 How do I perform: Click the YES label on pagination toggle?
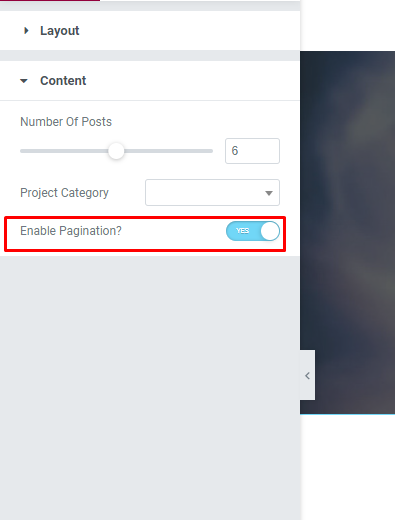click(x=242, y=231)
